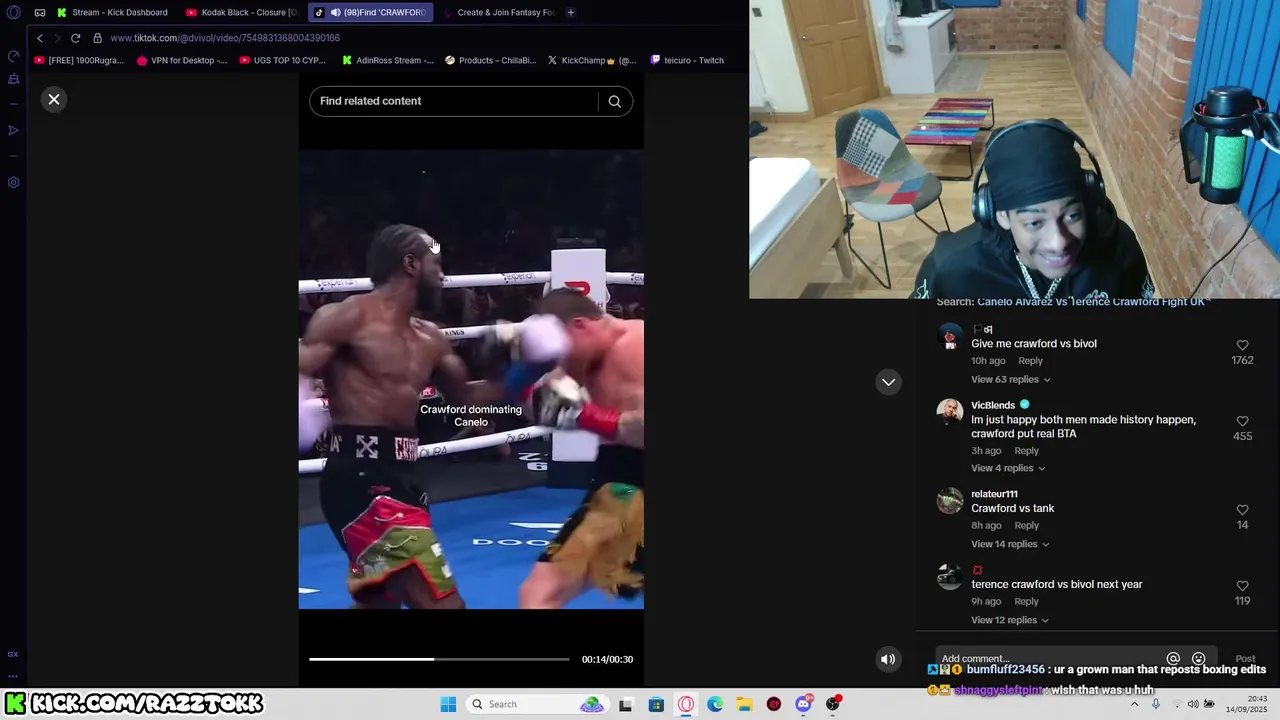Open the Opera GX menu logo
The width and height of the screenshot is (1280, 720).
click(x=13, y=12)
